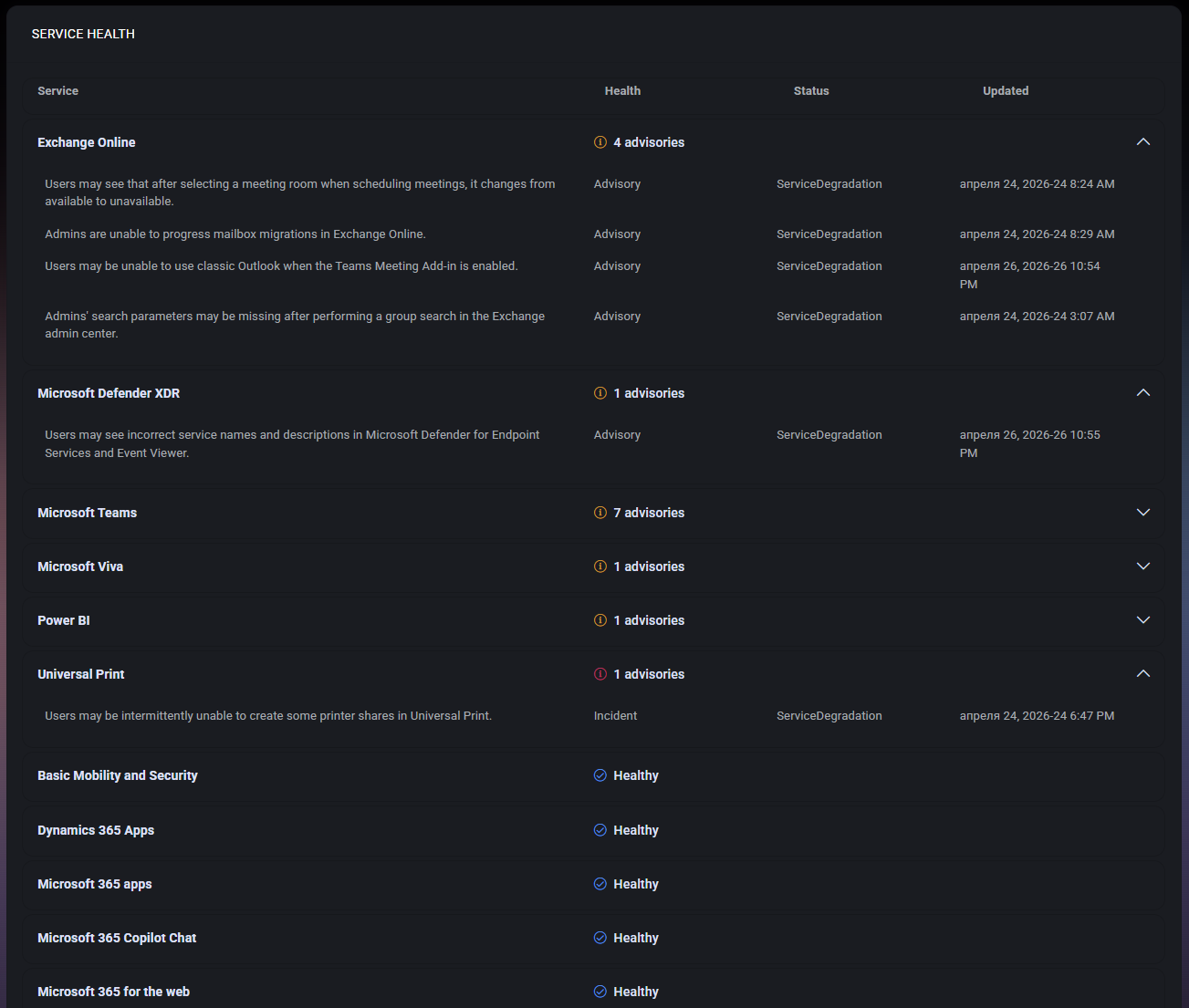Click Exchange Online advisory warning icon
The width and height of the screenshot is (1189, 1008).
click(x=600, y=142)
